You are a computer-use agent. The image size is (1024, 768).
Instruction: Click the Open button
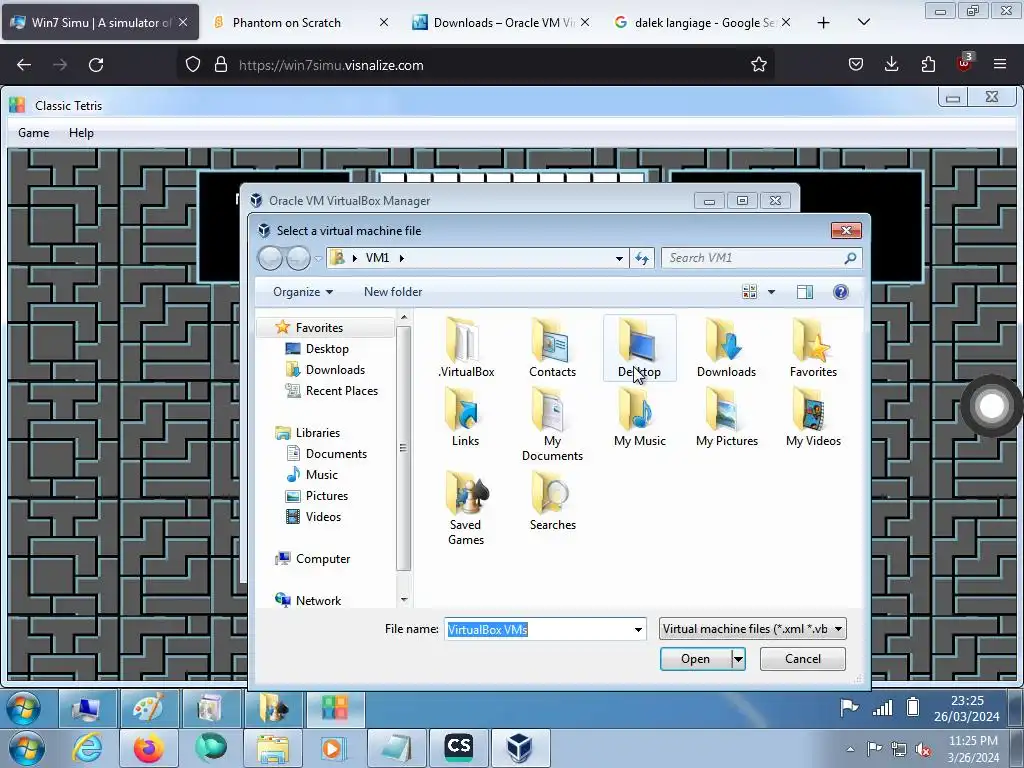click(695, 659)
